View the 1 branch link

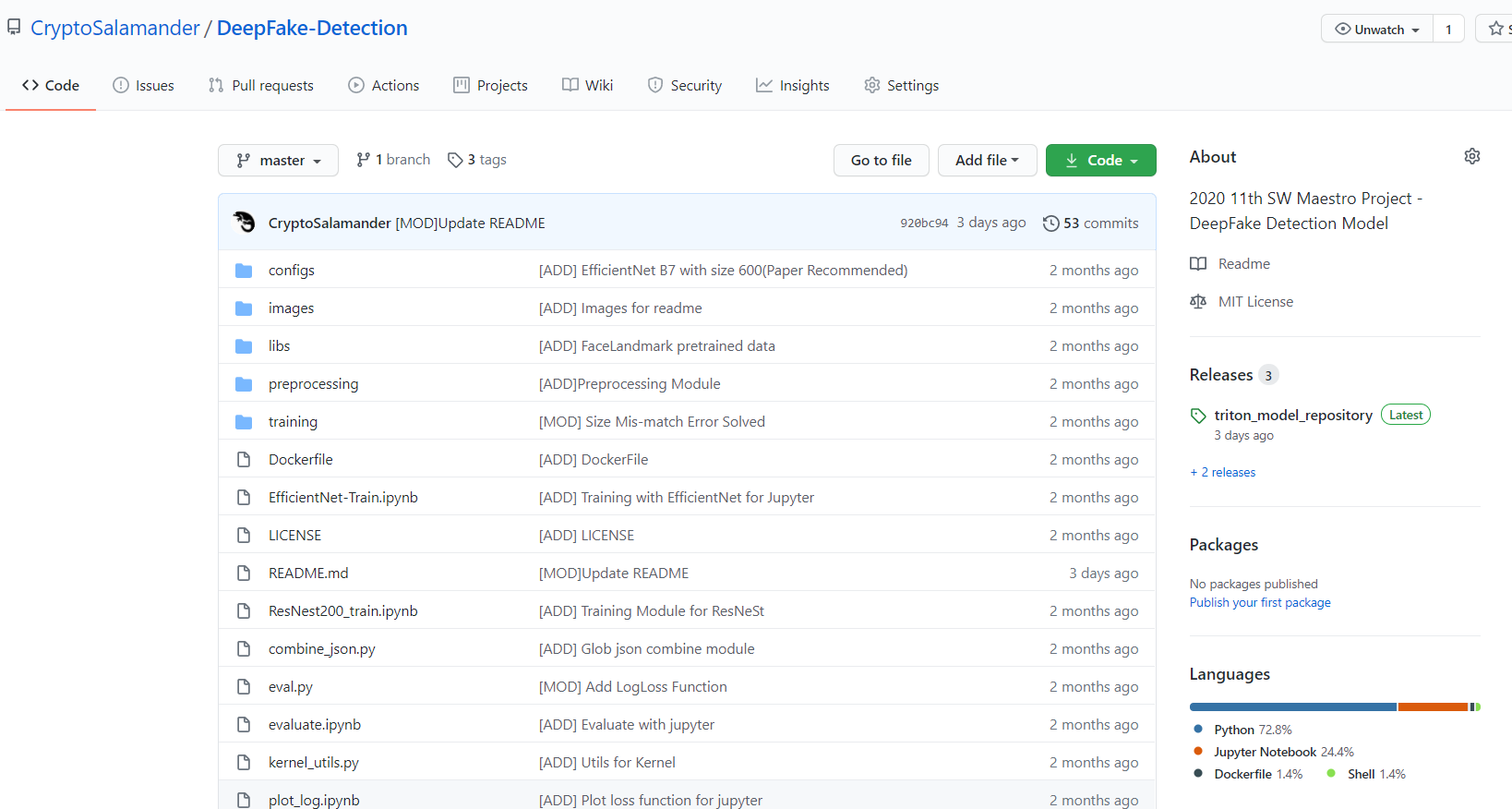[393, 160]
